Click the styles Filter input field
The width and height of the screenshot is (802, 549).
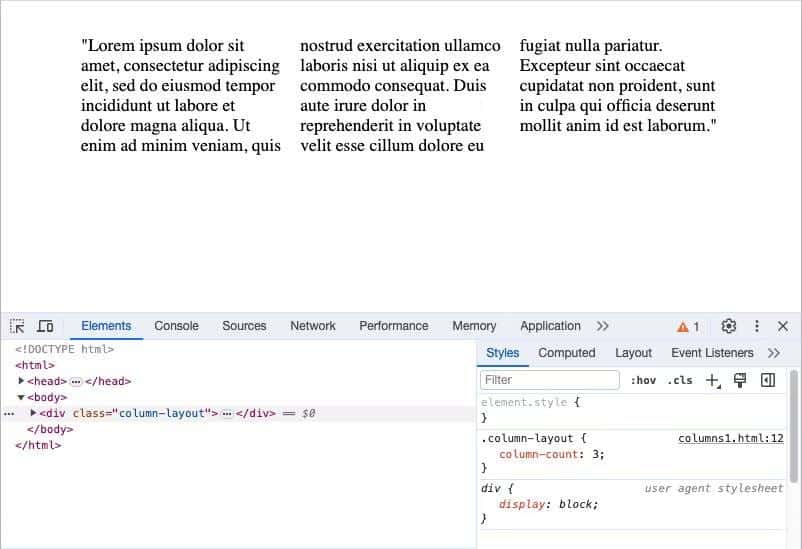pos(550,380)
